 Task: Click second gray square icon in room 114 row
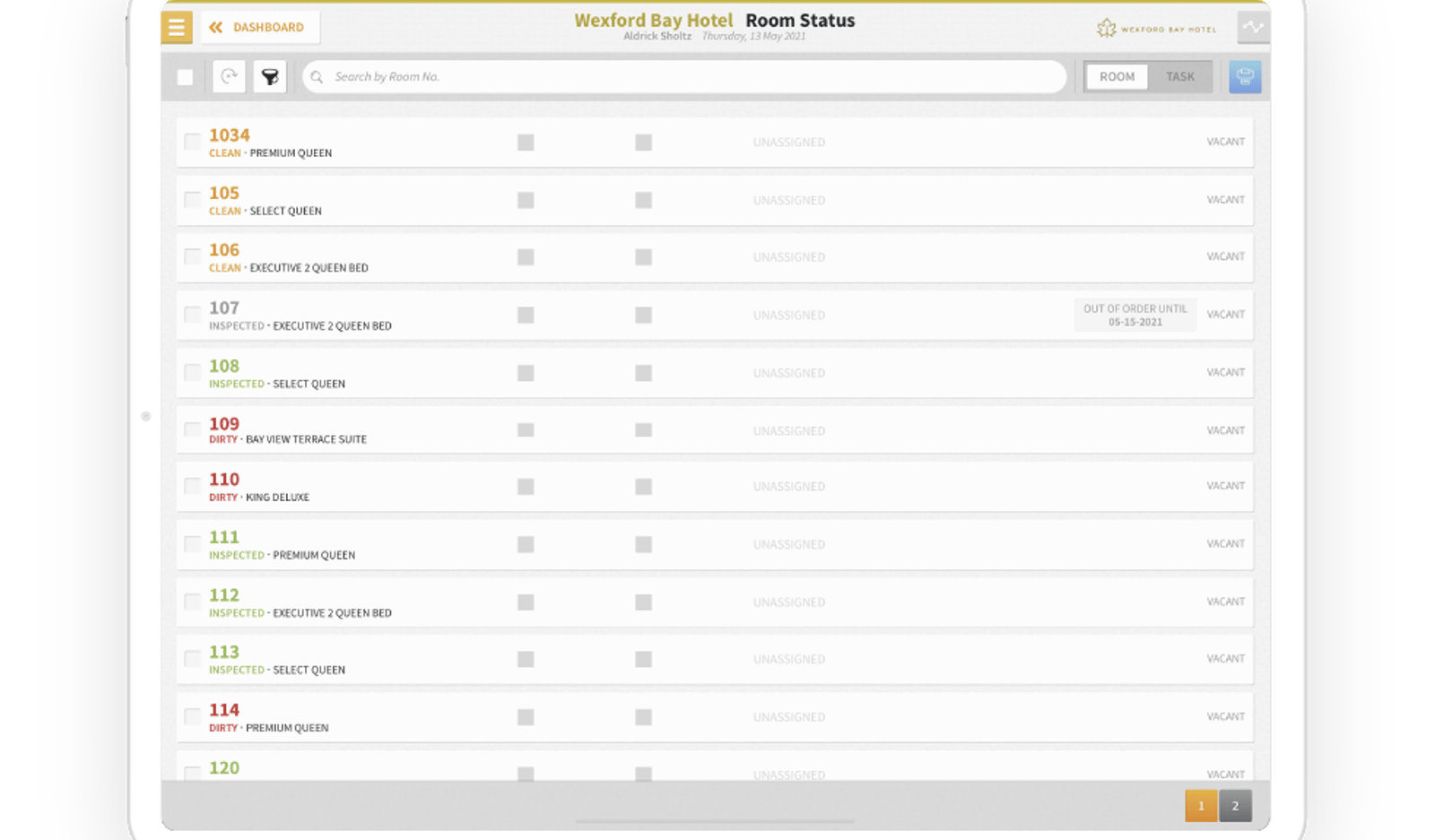[x=643, y=717]
